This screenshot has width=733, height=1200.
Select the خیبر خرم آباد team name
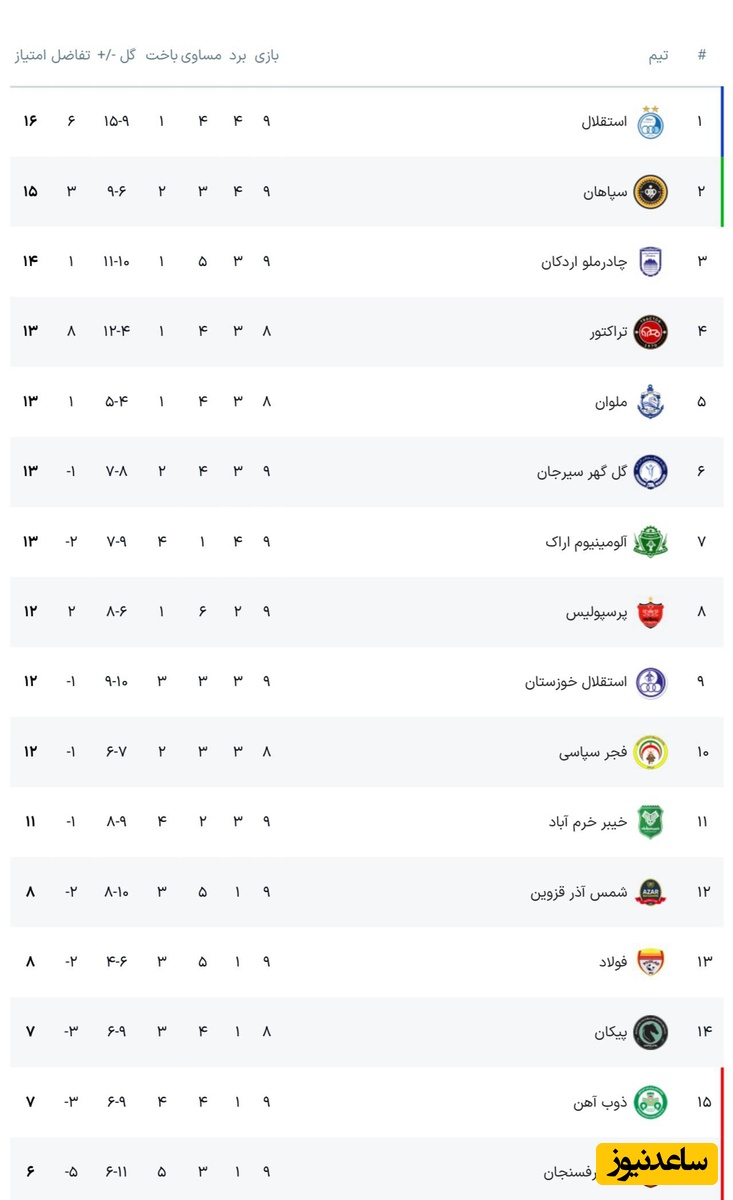(587, 822)
